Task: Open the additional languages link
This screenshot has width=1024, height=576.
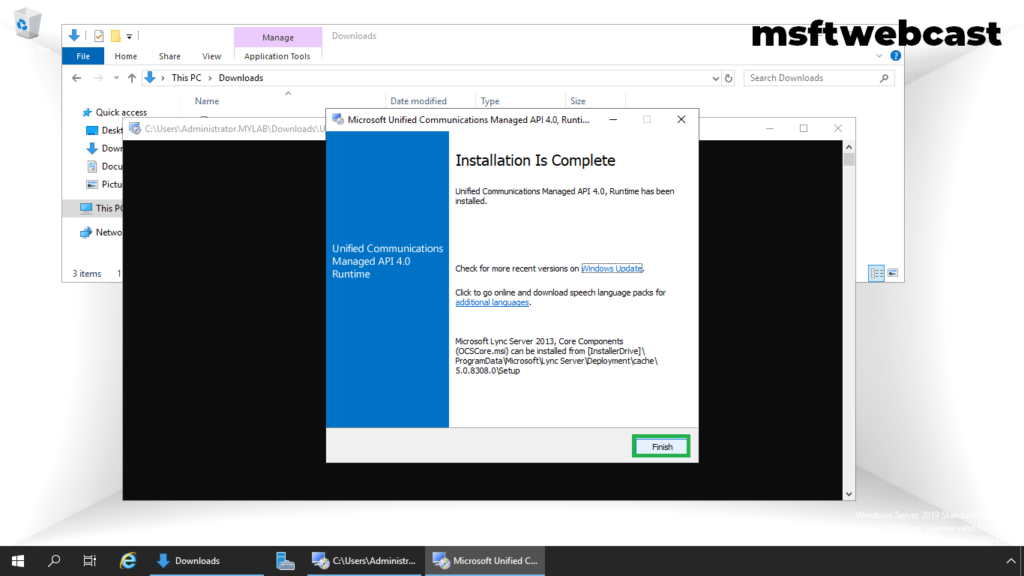Action: (x=492, y=302)
